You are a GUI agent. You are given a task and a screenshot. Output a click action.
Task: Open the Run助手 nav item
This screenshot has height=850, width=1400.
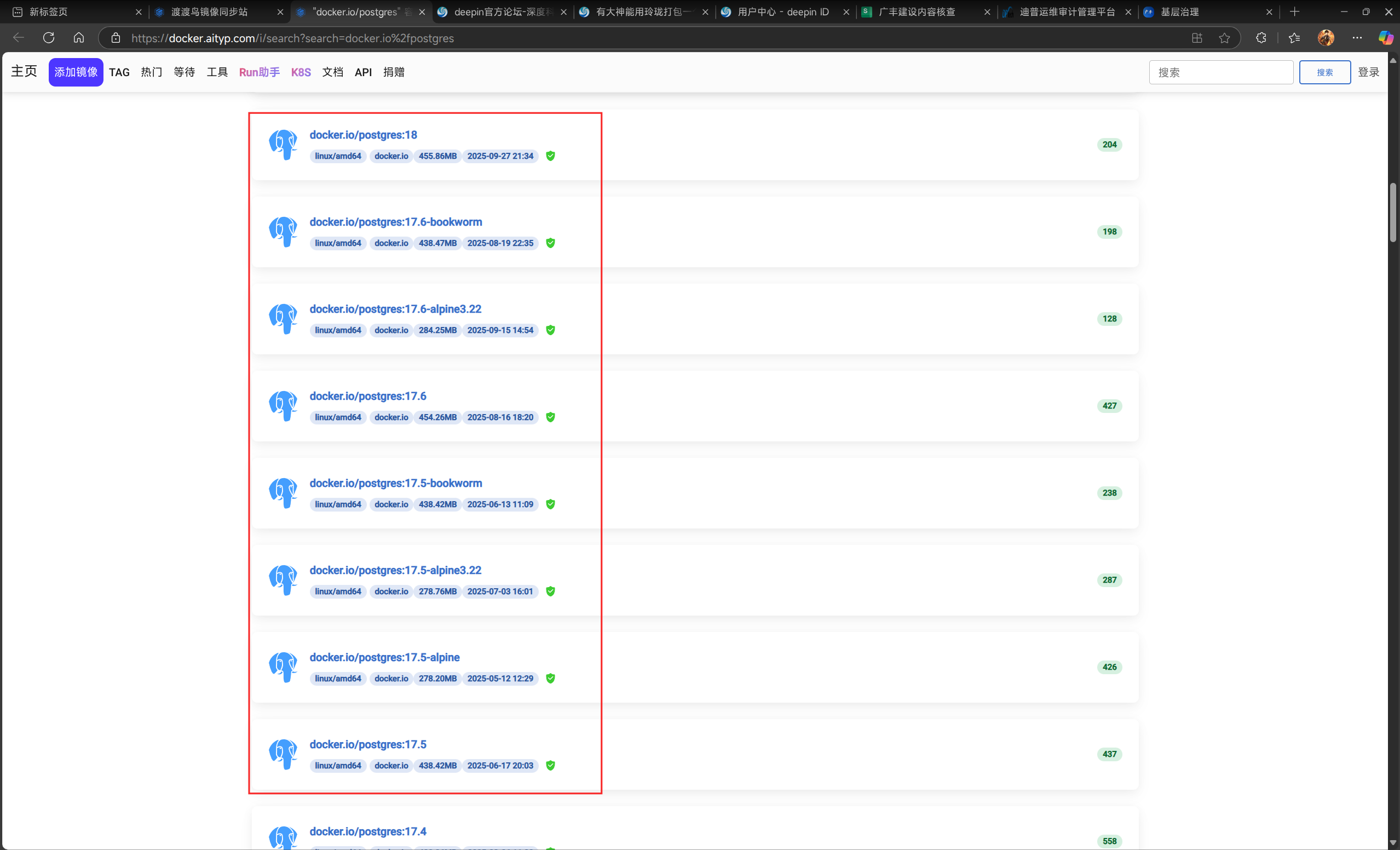pyautogui.click(x=259, y=72)
